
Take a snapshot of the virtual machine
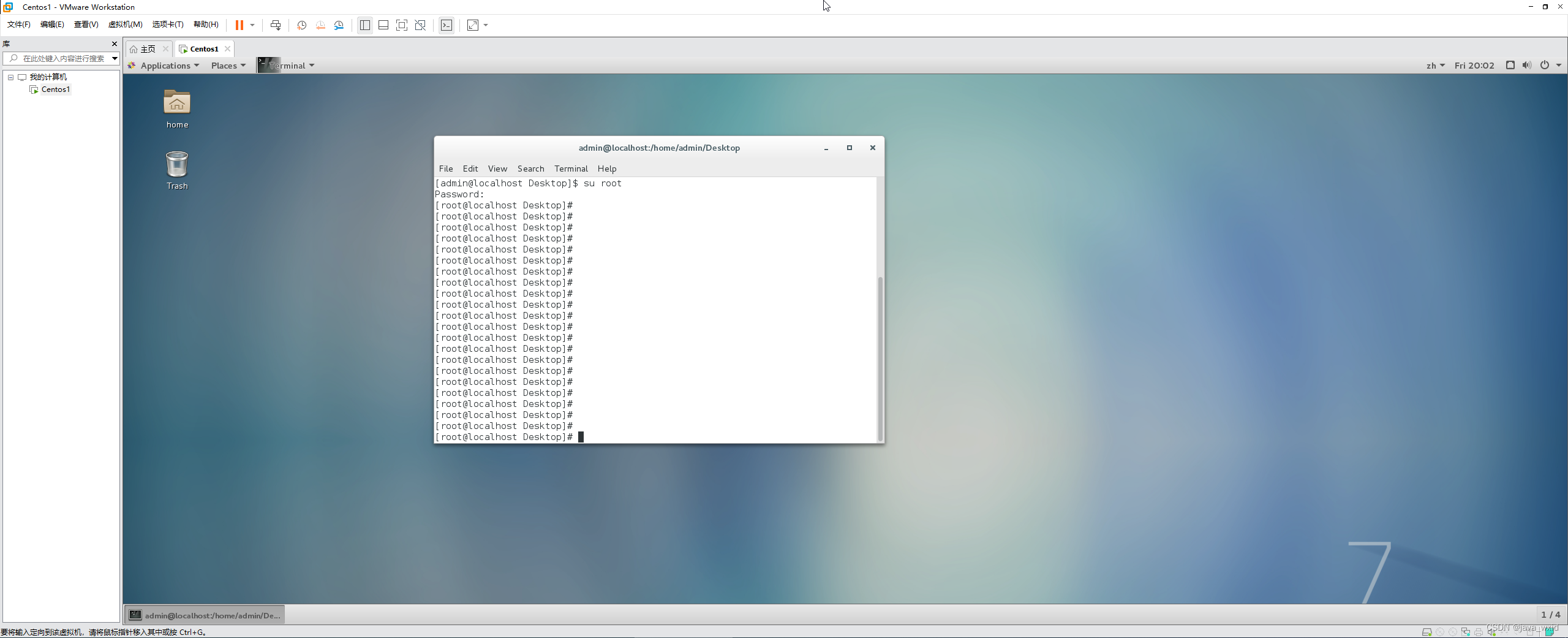point(301,25)
